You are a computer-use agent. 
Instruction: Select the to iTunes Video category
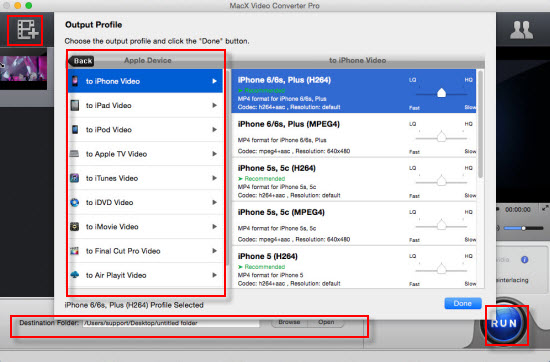tap(145, 178)
